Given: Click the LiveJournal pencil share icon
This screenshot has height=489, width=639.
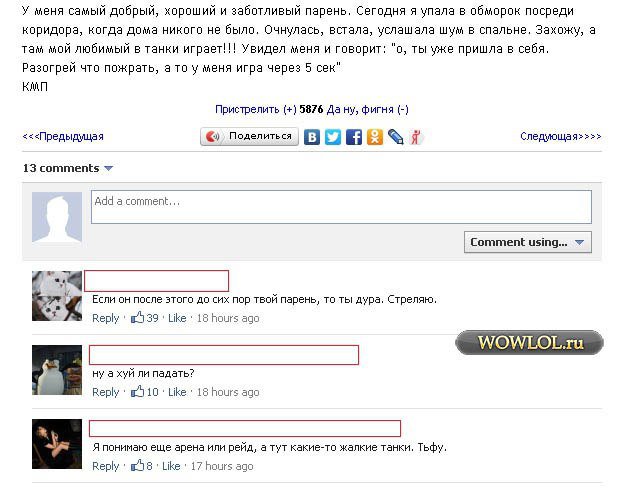Looking at the screenshot, I should (396, 137).
